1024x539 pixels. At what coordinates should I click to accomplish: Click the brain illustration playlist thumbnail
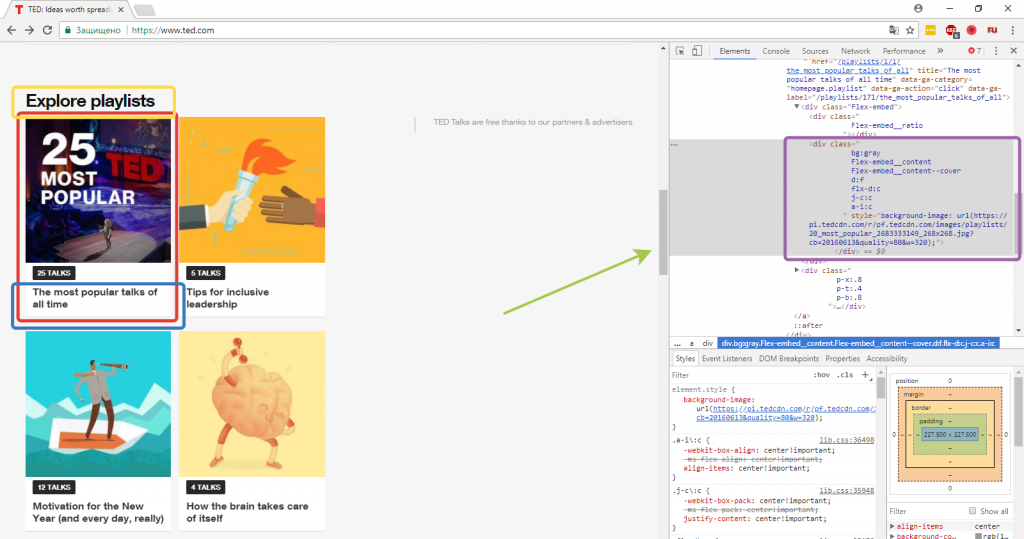(x=252, y=404)
